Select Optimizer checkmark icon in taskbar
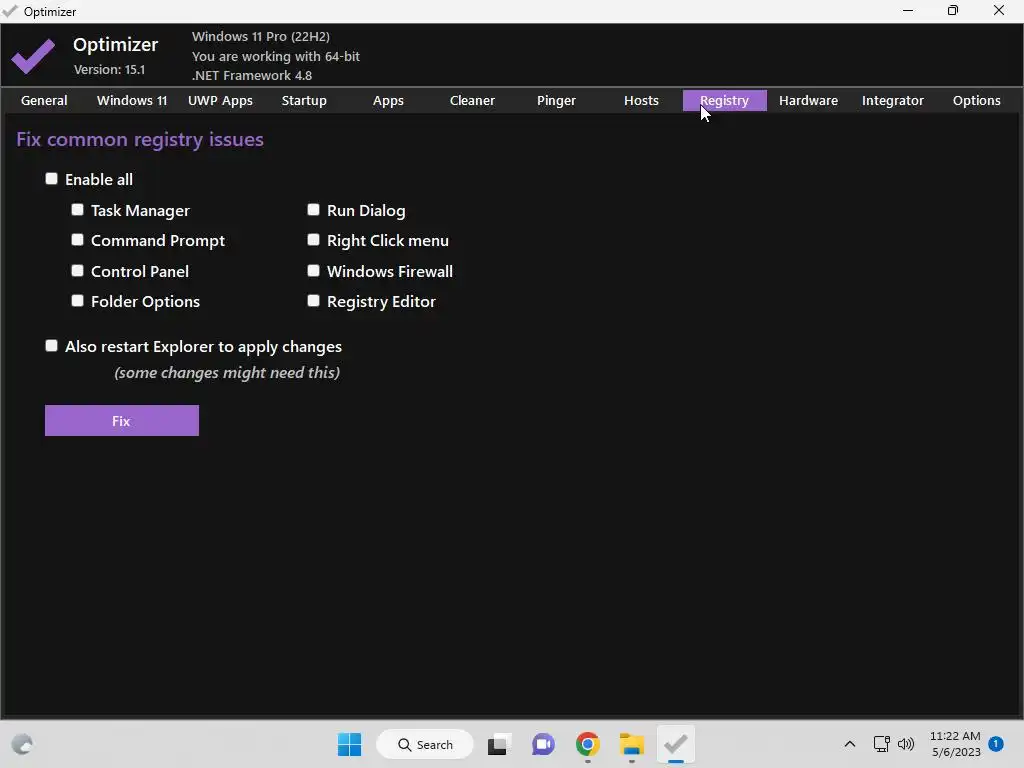1024x768 pixels. coord(675,744)
